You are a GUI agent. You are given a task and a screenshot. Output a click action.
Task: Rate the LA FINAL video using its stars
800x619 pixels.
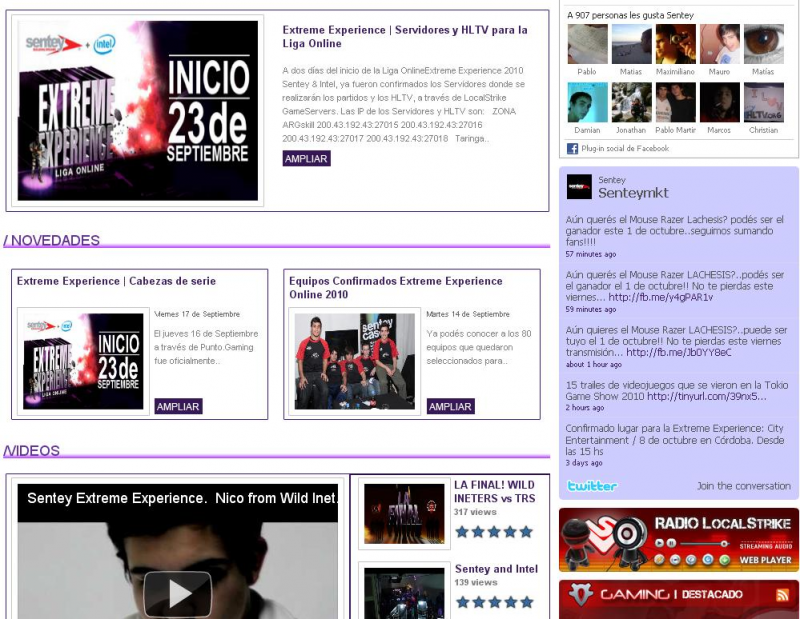coord(494,532)
